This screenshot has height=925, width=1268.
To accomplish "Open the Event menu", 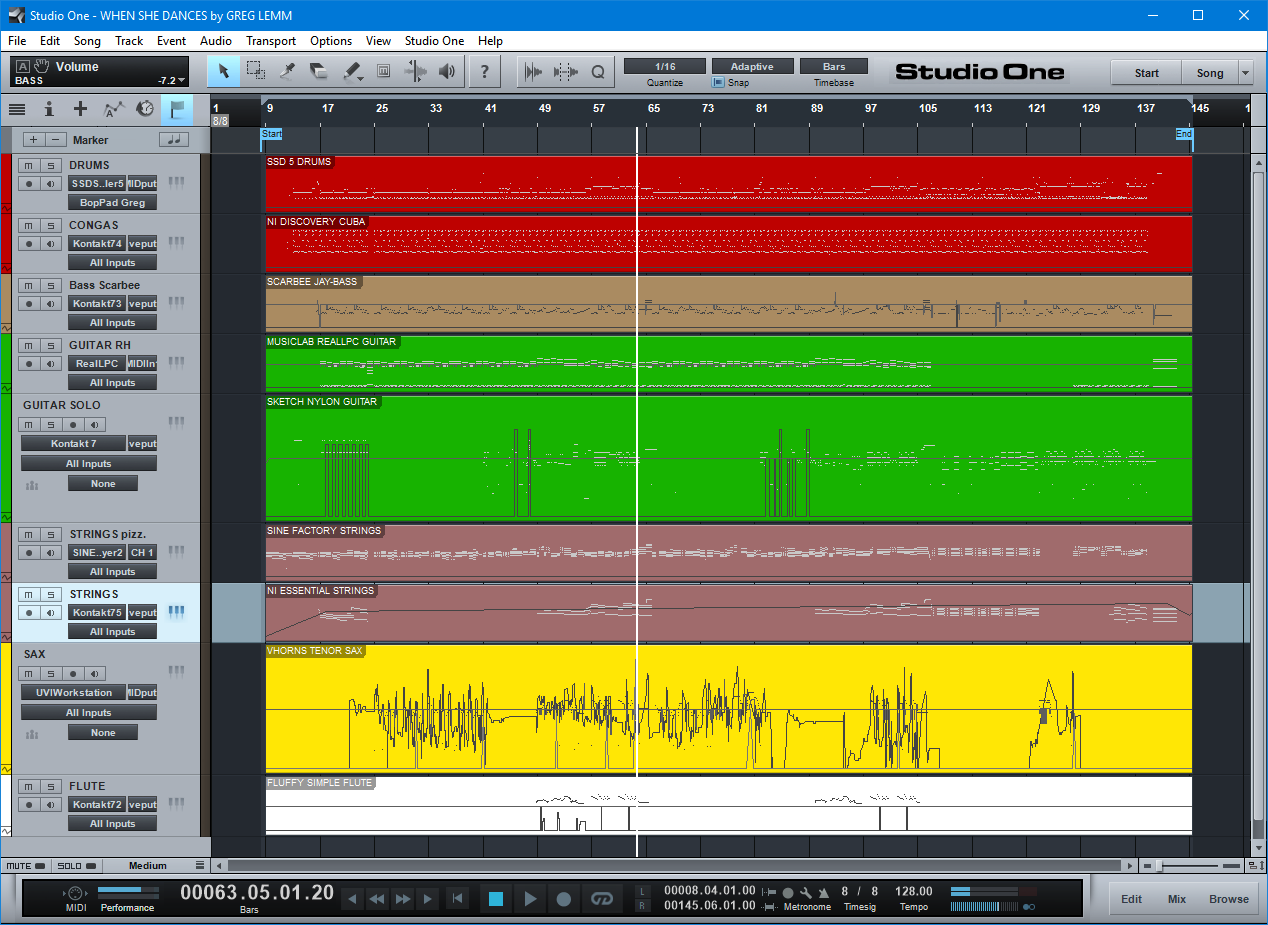I will tap(171, 41).
